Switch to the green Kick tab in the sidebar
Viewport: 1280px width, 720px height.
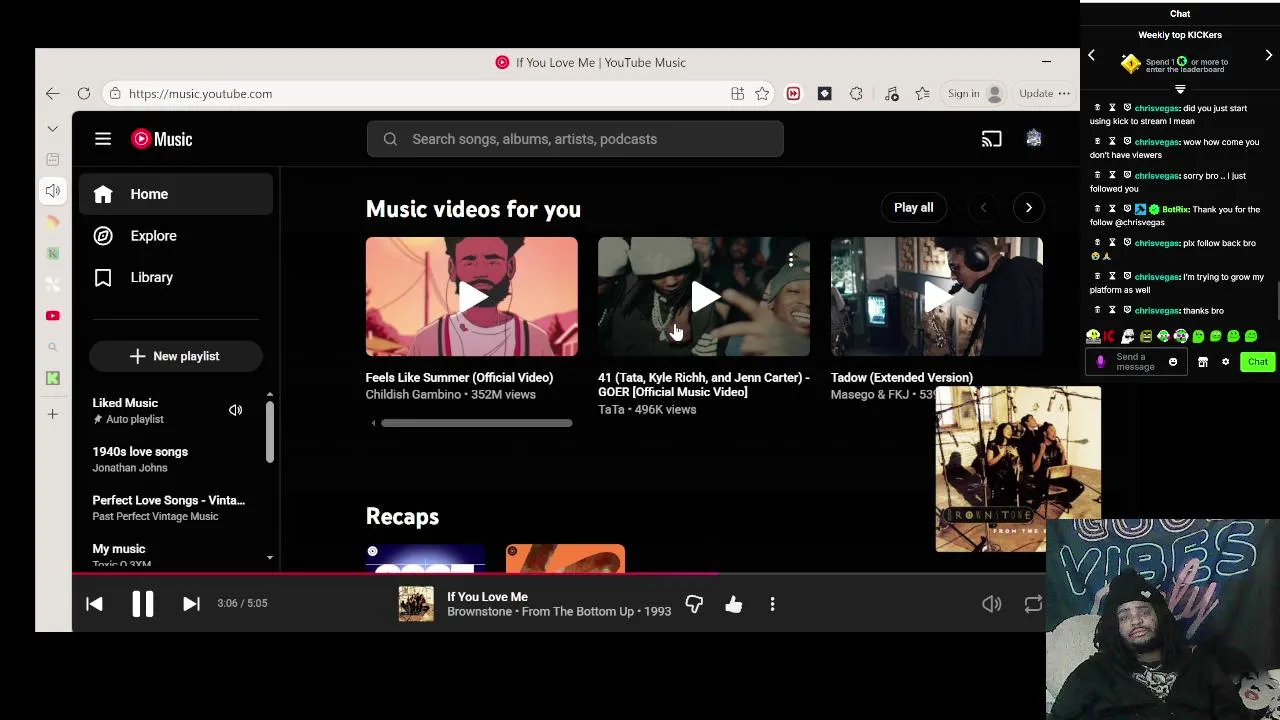(53, 378)
